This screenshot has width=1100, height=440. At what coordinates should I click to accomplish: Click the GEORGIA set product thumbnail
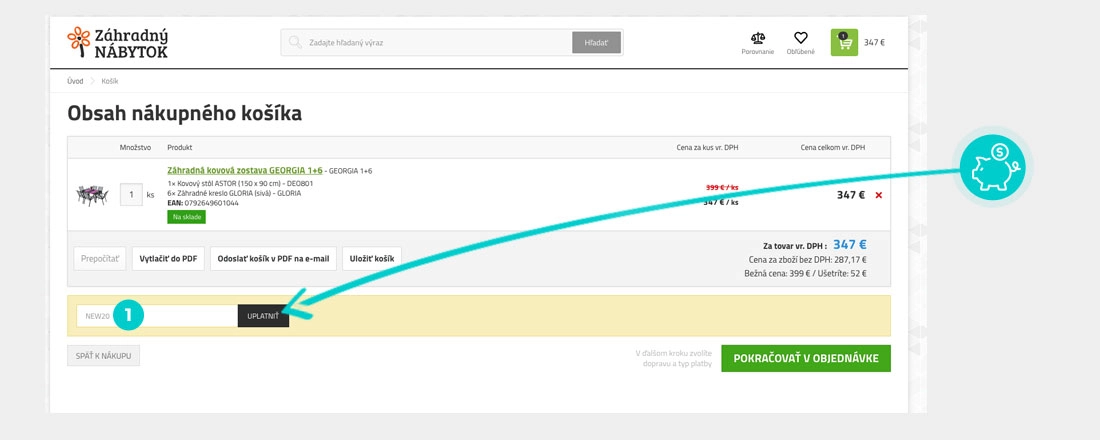[92, 194]
